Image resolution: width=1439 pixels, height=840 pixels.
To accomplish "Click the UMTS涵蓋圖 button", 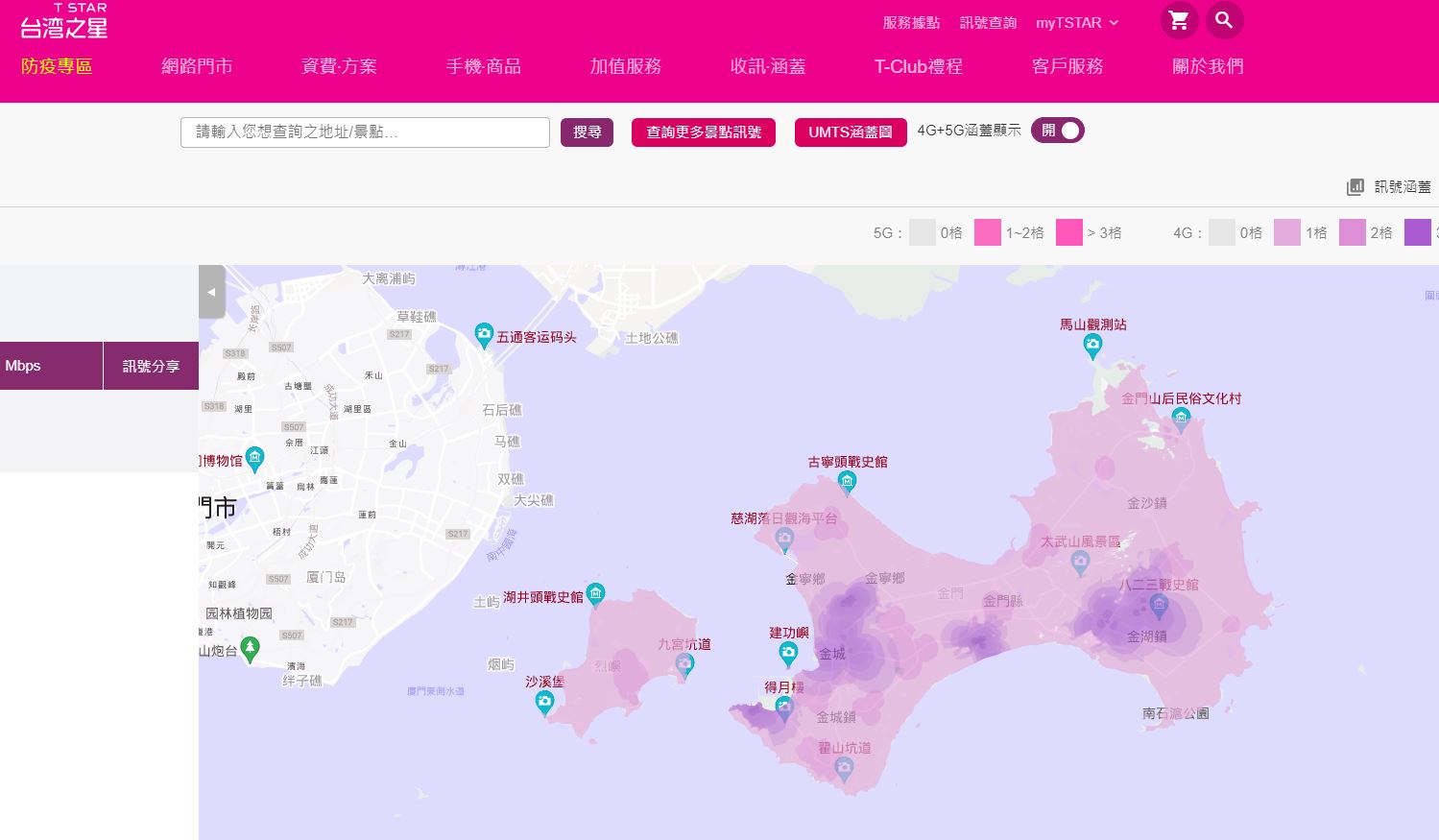I will tap(850, 132).
